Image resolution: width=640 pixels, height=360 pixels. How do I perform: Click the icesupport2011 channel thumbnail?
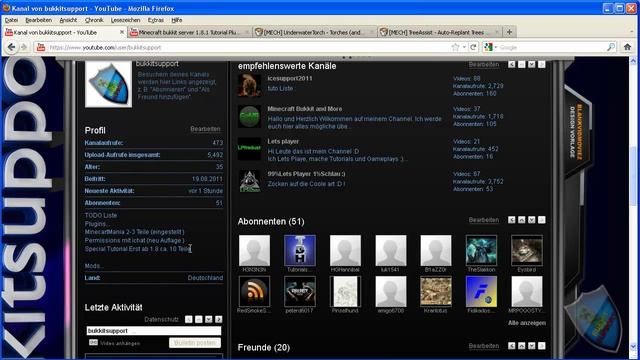(249, 85)
